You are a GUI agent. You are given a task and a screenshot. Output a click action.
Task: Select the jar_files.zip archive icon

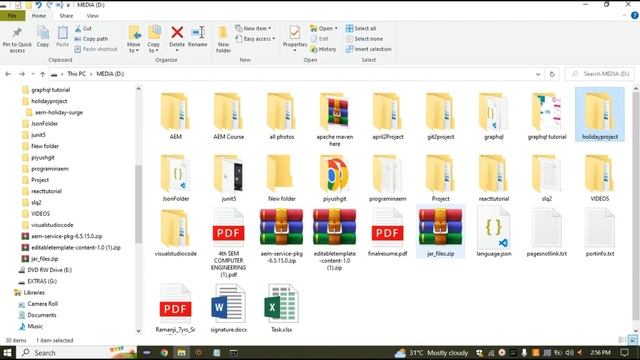click(440, 227)
